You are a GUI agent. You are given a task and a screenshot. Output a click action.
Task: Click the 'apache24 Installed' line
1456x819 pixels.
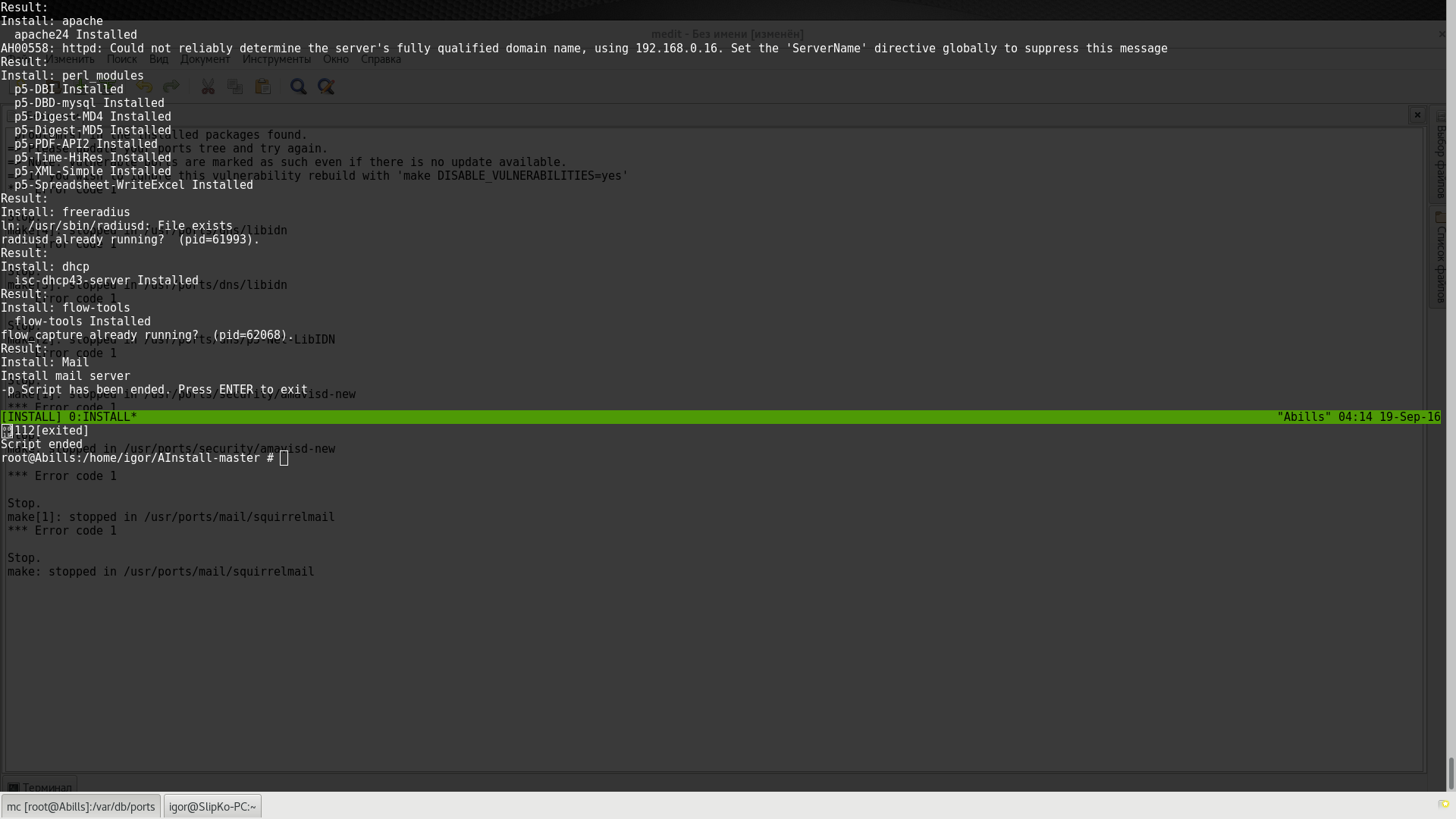pos(76,35)
